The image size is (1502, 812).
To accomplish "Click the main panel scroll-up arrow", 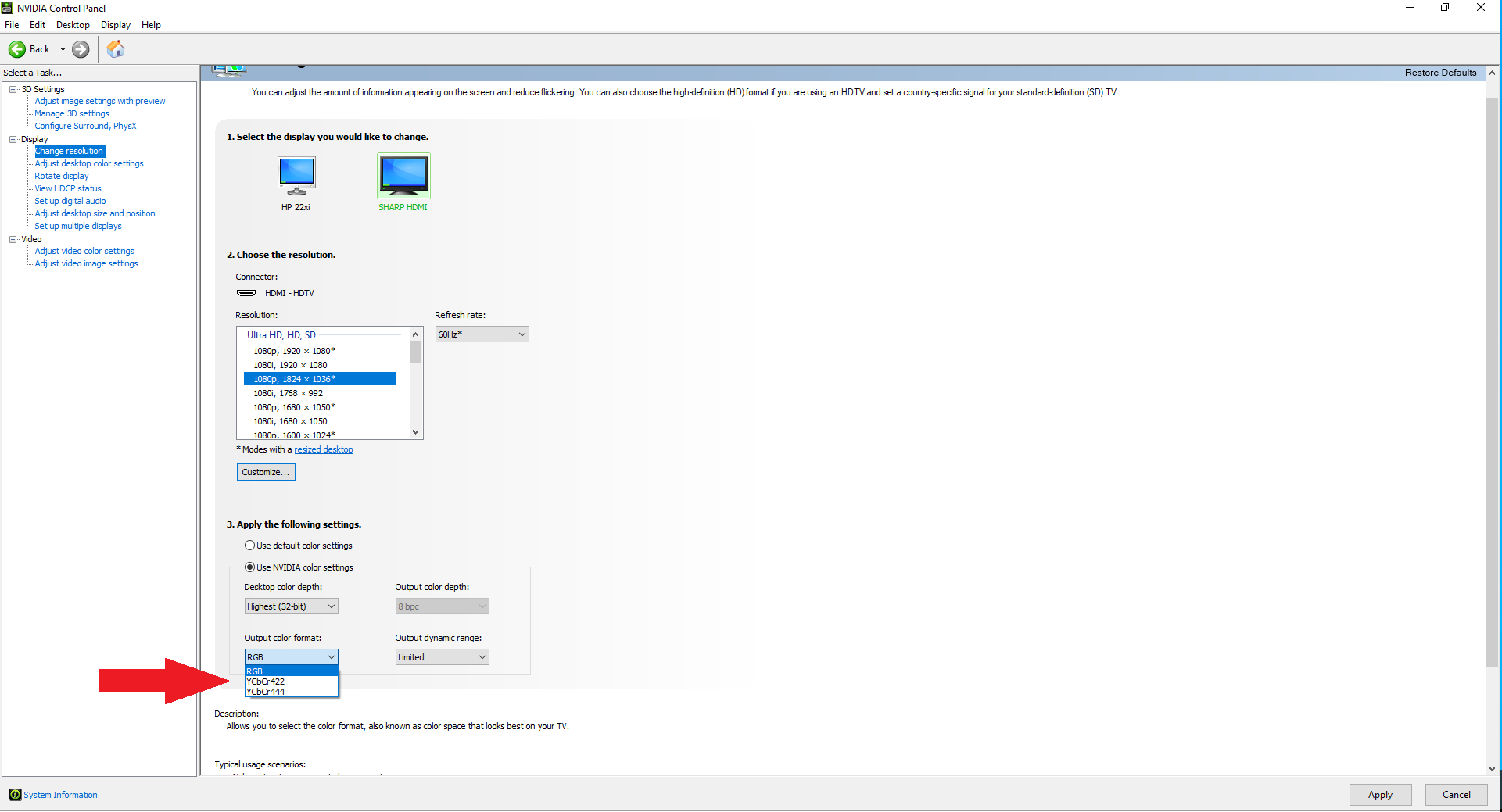I will point(1492,73).
